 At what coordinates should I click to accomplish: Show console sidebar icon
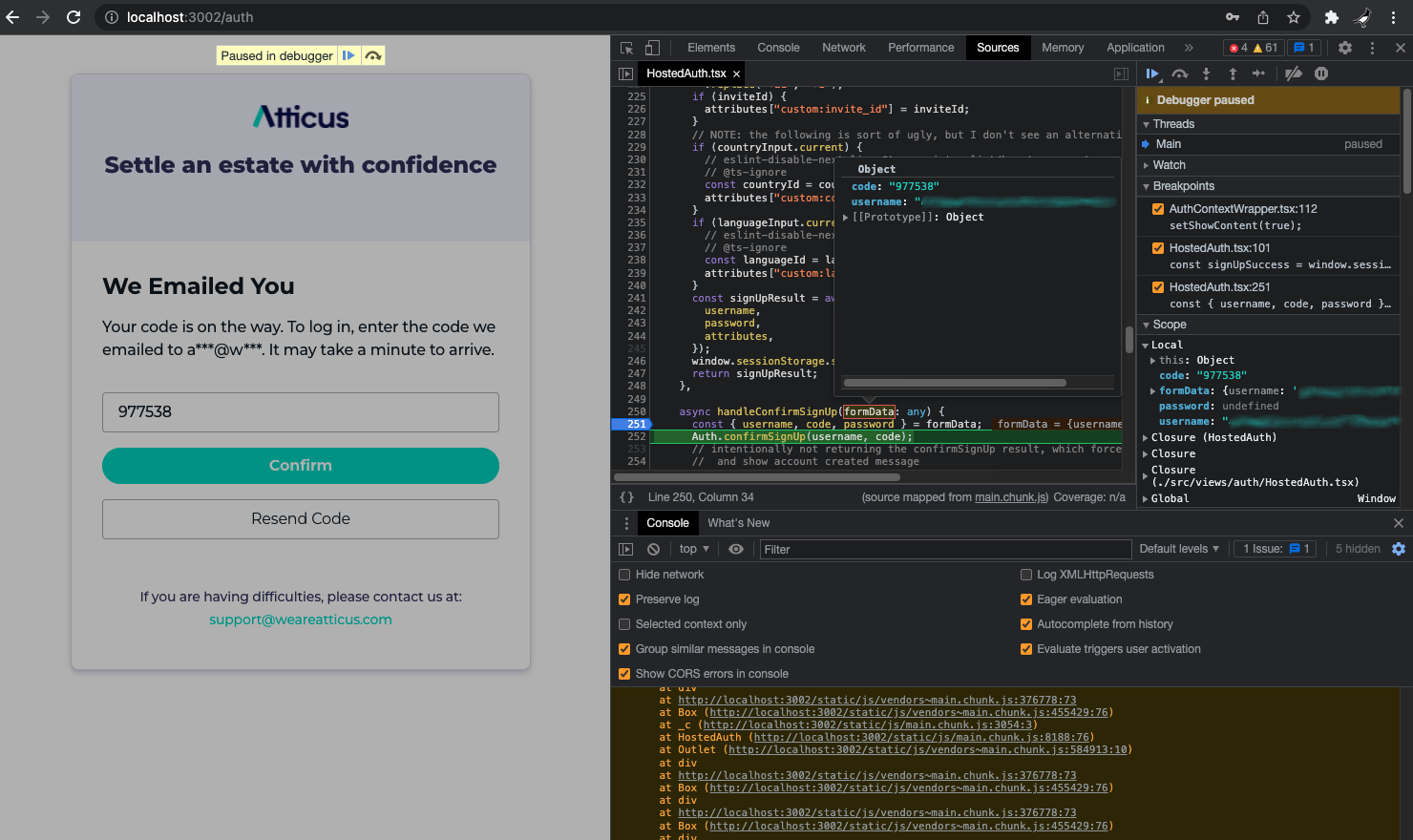625,549
